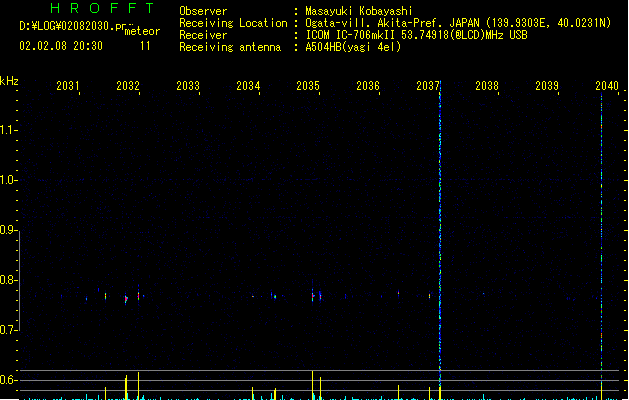Click the 0.8 kHz frequency tick label
The height and width of the screenshot is (400, 629).
pos(8,280)
